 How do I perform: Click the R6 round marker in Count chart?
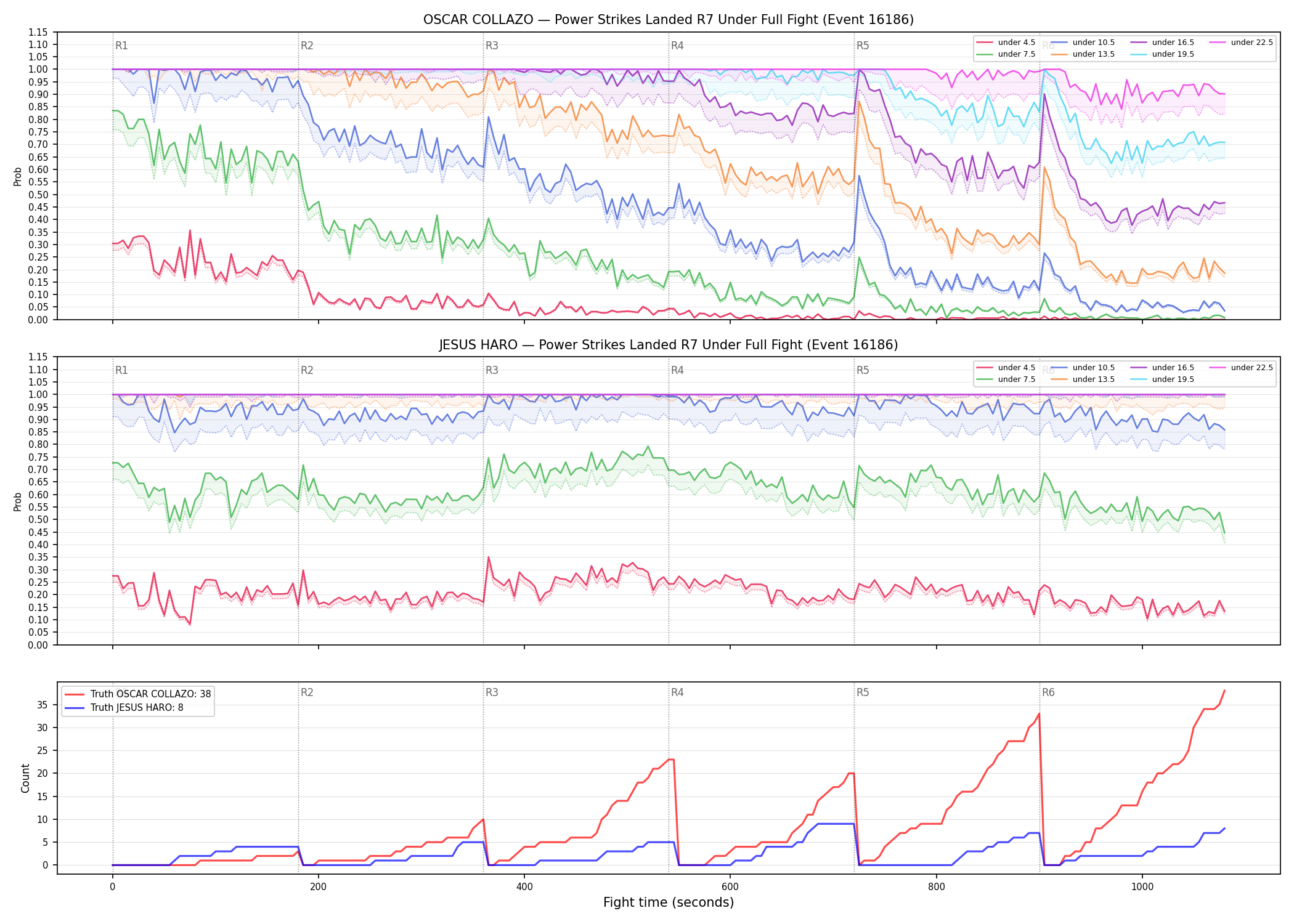[x=1048, y=692]
